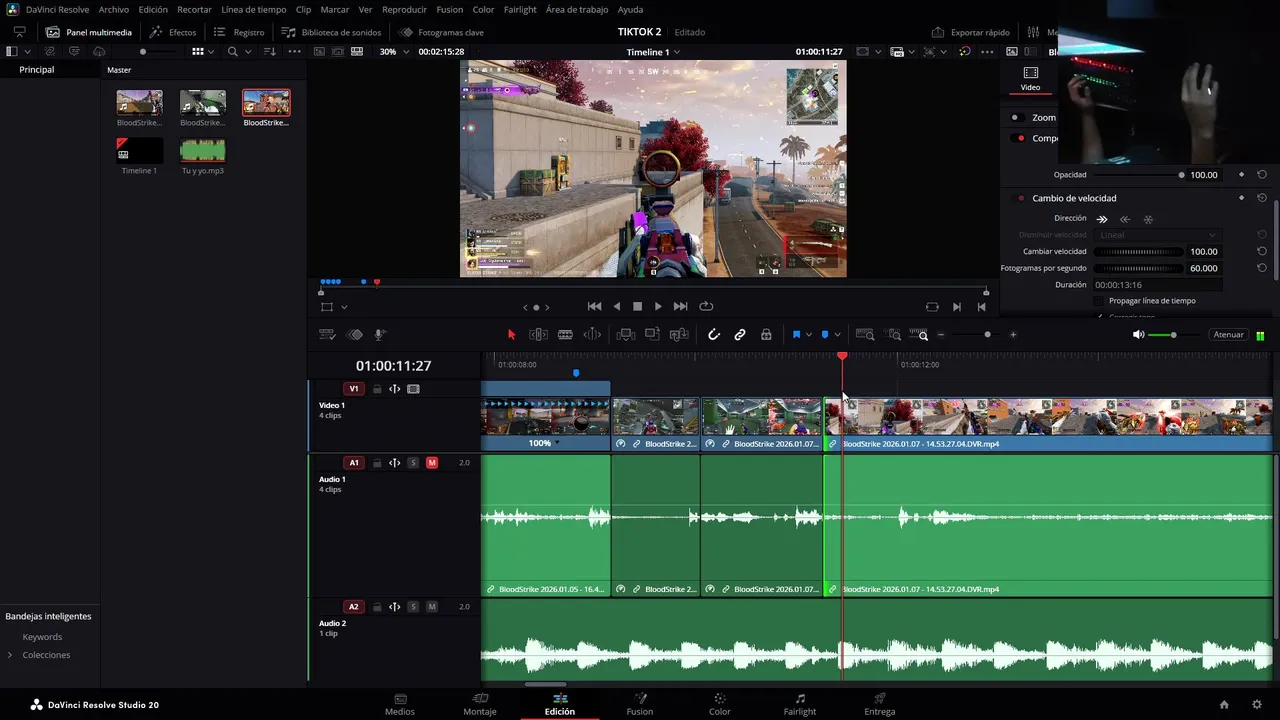Viewport: 1280px width, 720px height.
Task: Click the viewer play button
Action: (658, 306)
